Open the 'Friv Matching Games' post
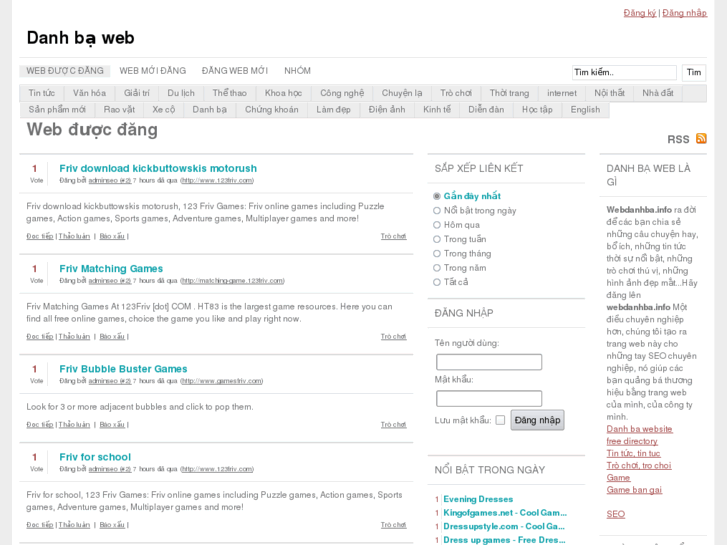727x545 pixels. (x=111, y=269)
